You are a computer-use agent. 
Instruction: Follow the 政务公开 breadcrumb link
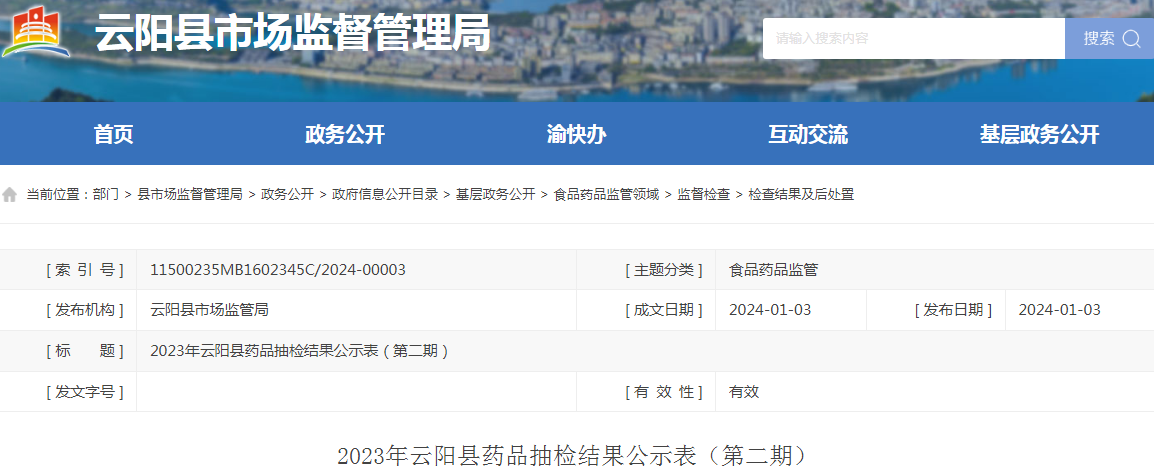click(x=287, y=195)
